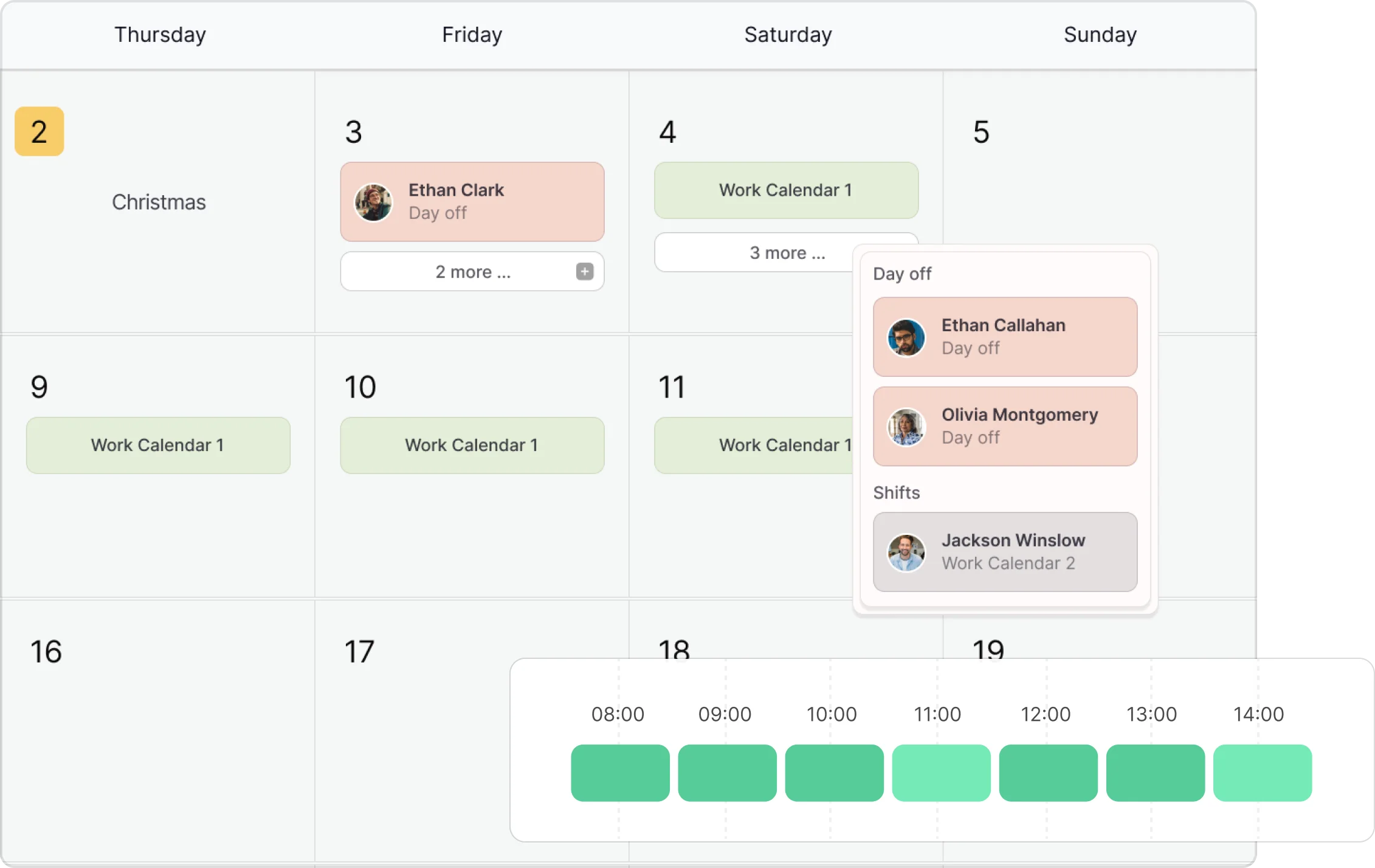Click Jackson Winslow's avatar photo
This screenshot has height=868, width=1375.
906,551
